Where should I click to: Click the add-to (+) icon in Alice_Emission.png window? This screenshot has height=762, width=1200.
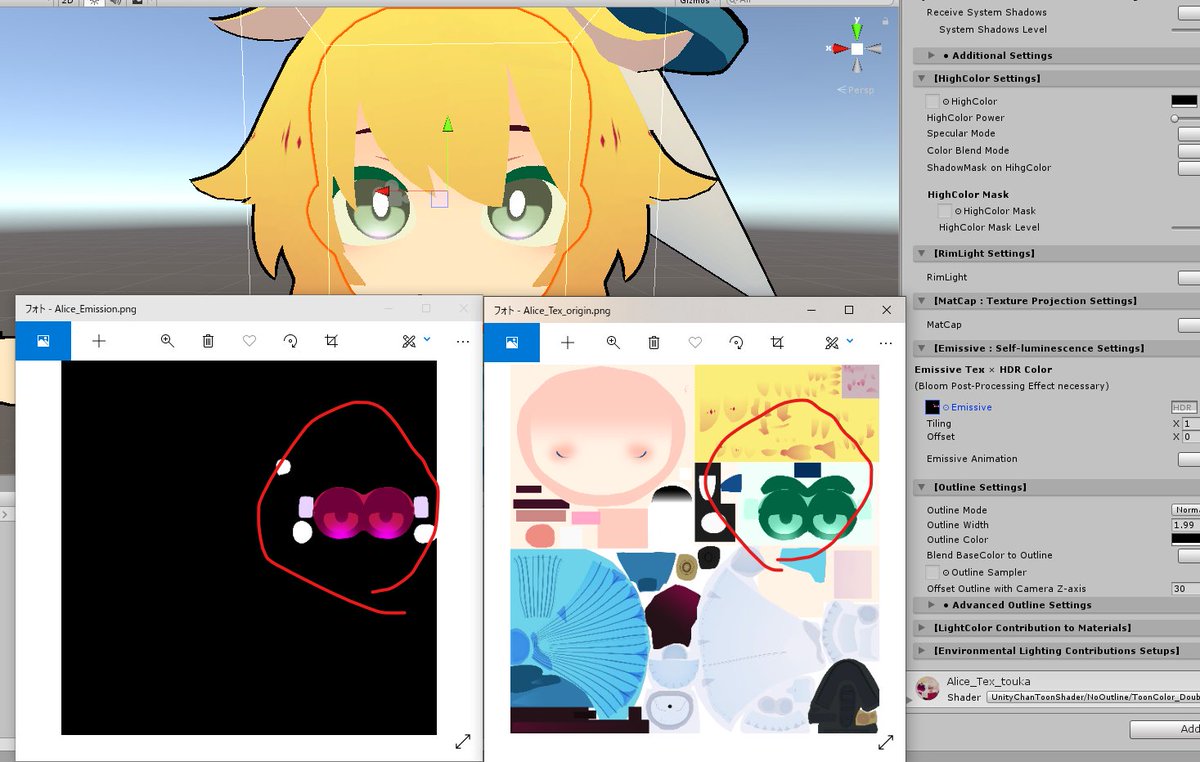[x=99, y=341]
